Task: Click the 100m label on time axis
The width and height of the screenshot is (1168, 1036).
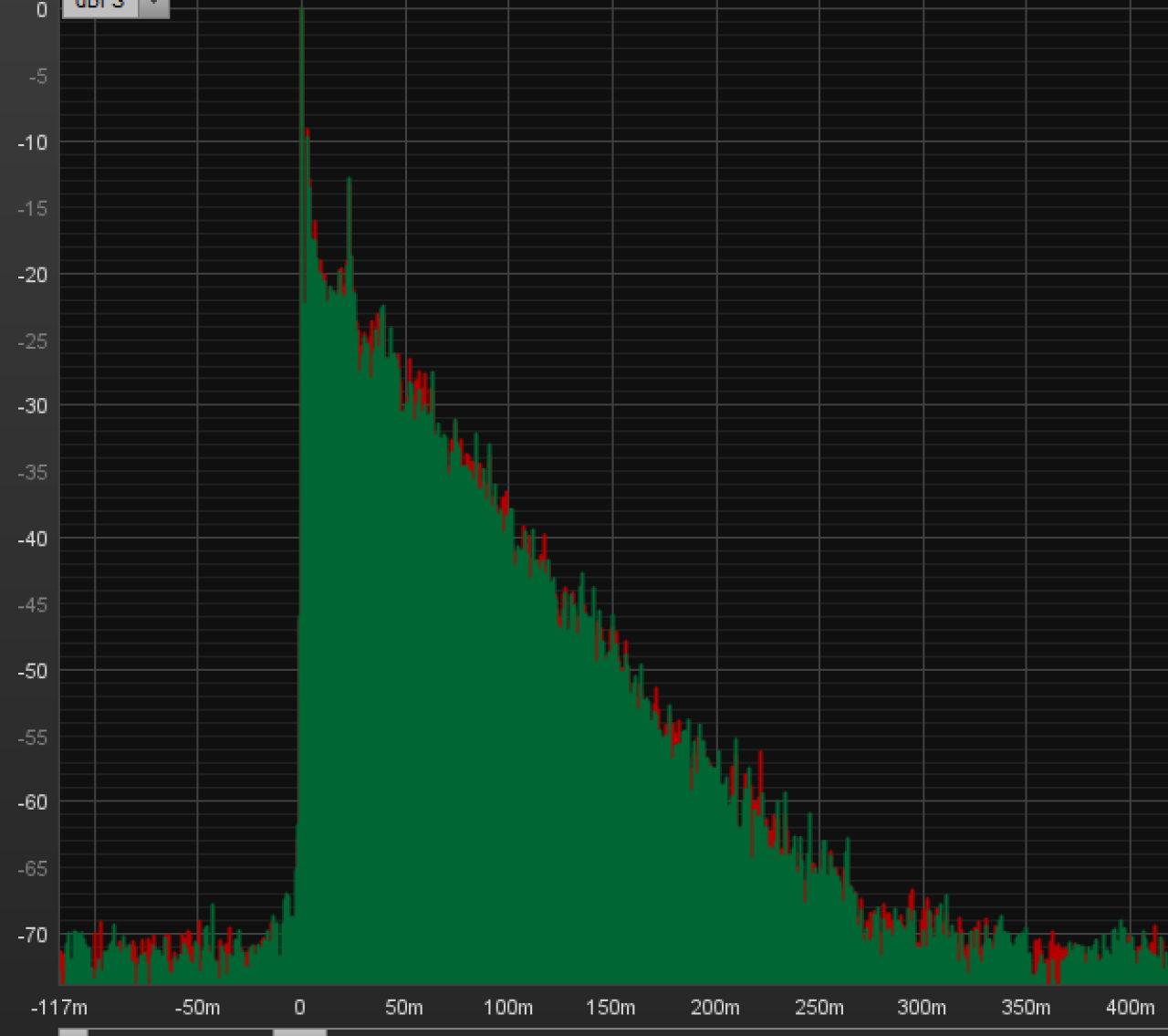Action: tap(507, 1008)
